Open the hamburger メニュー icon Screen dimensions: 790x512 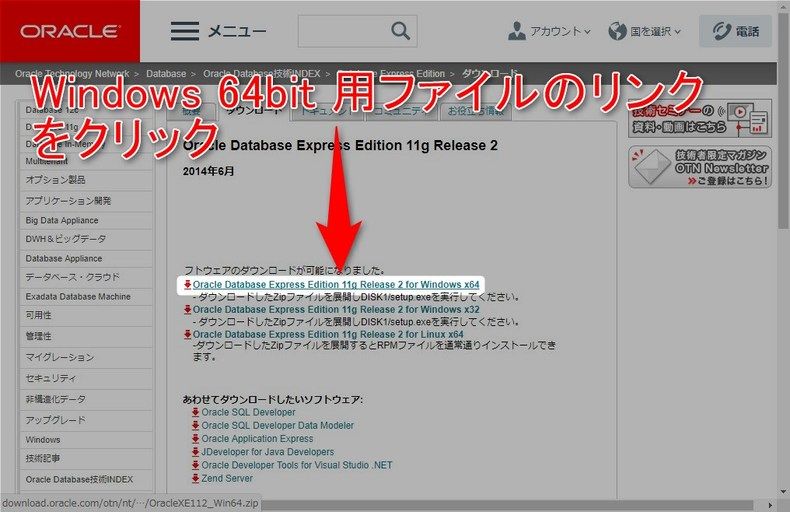coord(184,31)
